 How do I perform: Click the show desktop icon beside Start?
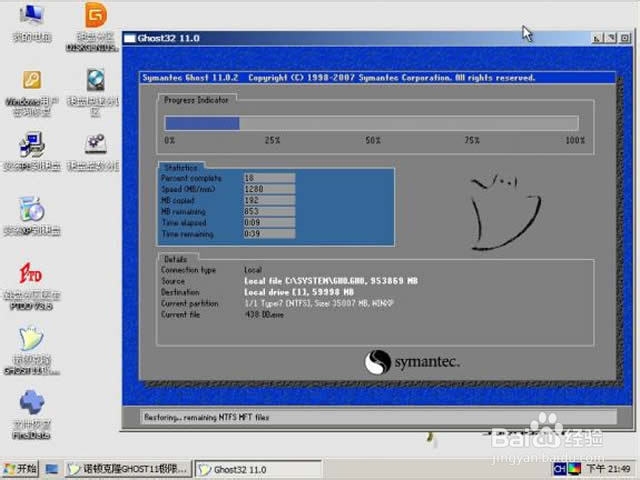pos(51,469)
